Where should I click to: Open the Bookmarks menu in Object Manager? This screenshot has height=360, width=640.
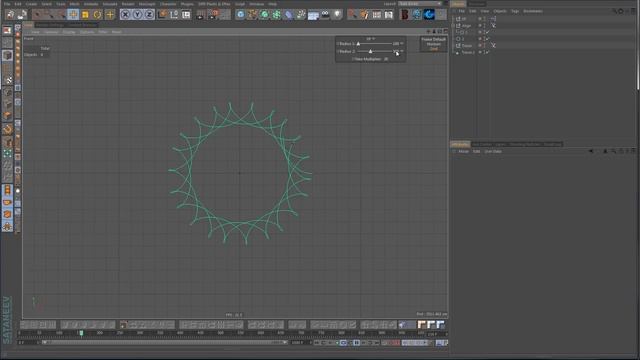[x=533, y=11]
